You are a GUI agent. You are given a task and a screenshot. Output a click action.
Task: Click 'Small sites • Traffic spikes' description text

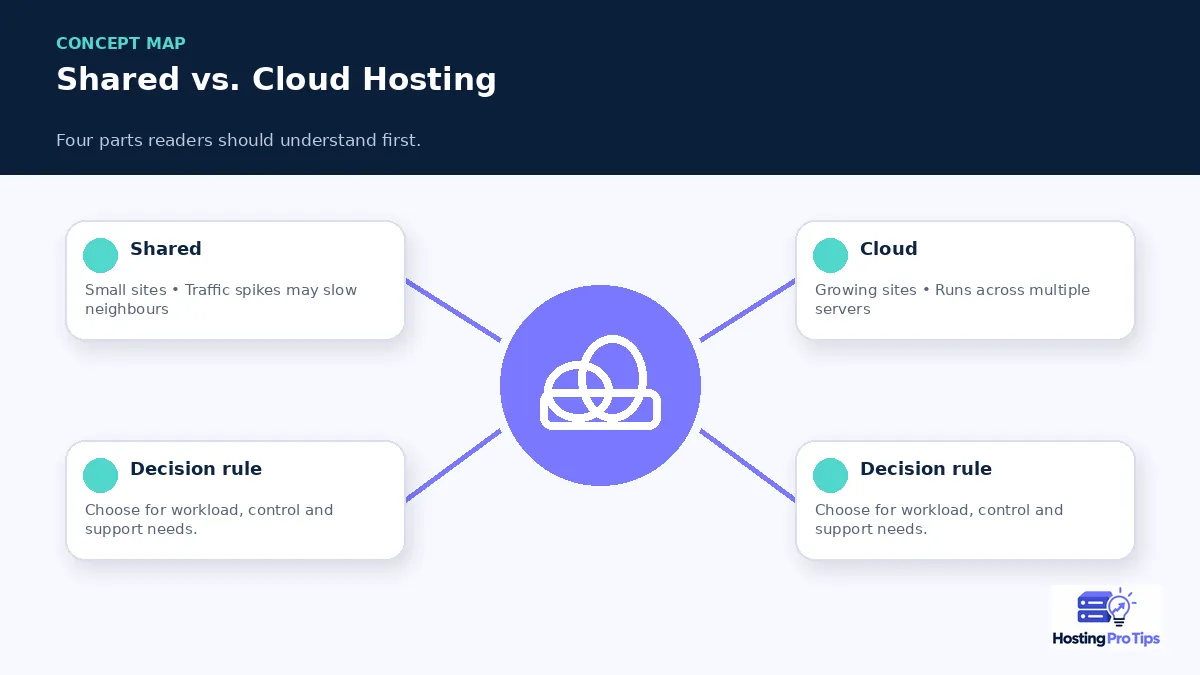coord(221,299)
